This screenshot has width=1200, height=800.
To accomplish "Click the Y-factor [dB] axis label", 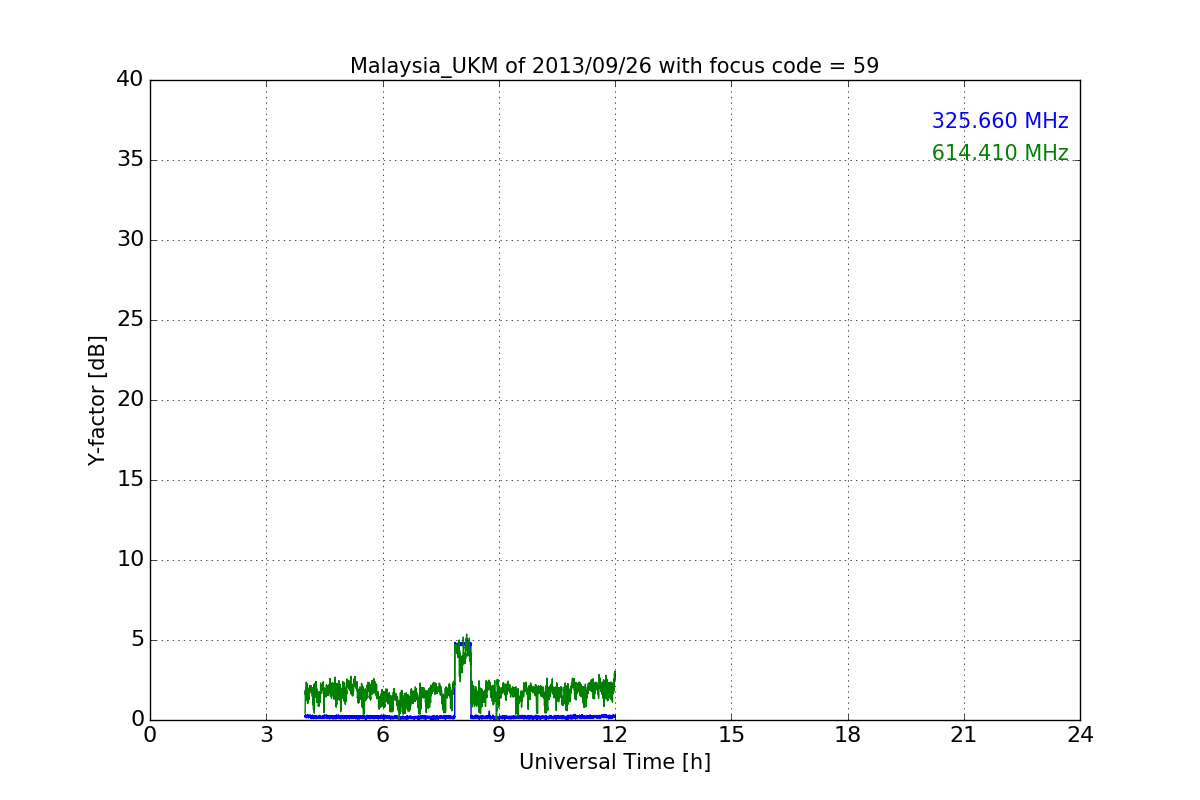I will click(97, 400).
